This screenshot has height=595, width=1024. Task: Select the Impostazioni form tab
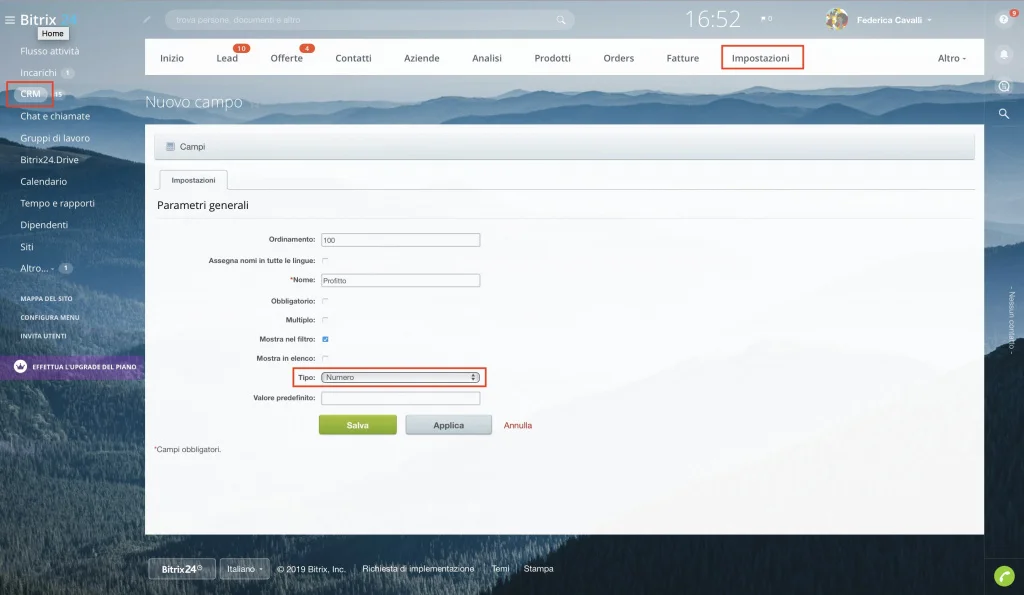click(x=193, y=180)
